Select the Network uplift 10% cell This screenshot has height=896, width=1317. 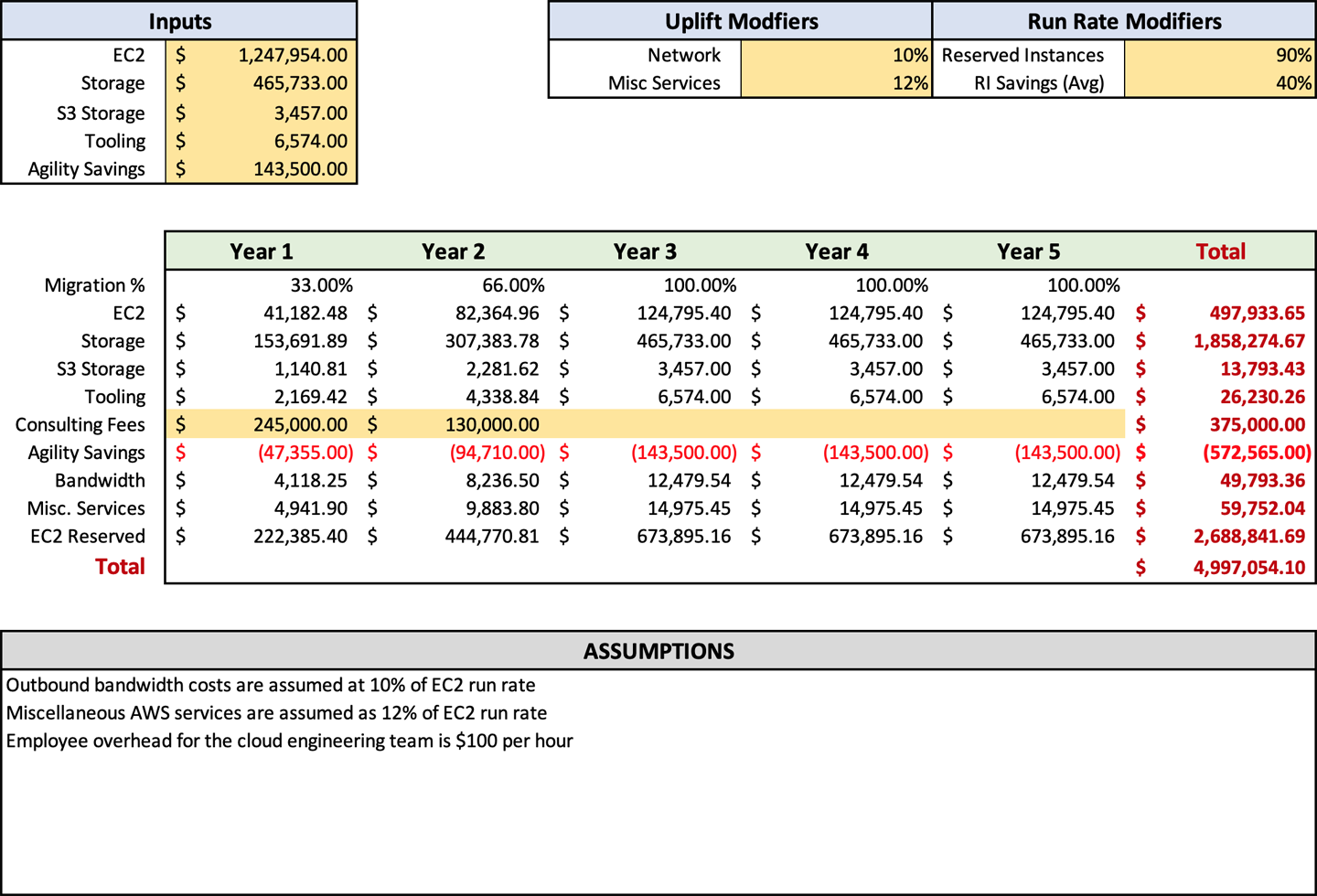click(836, 55)
